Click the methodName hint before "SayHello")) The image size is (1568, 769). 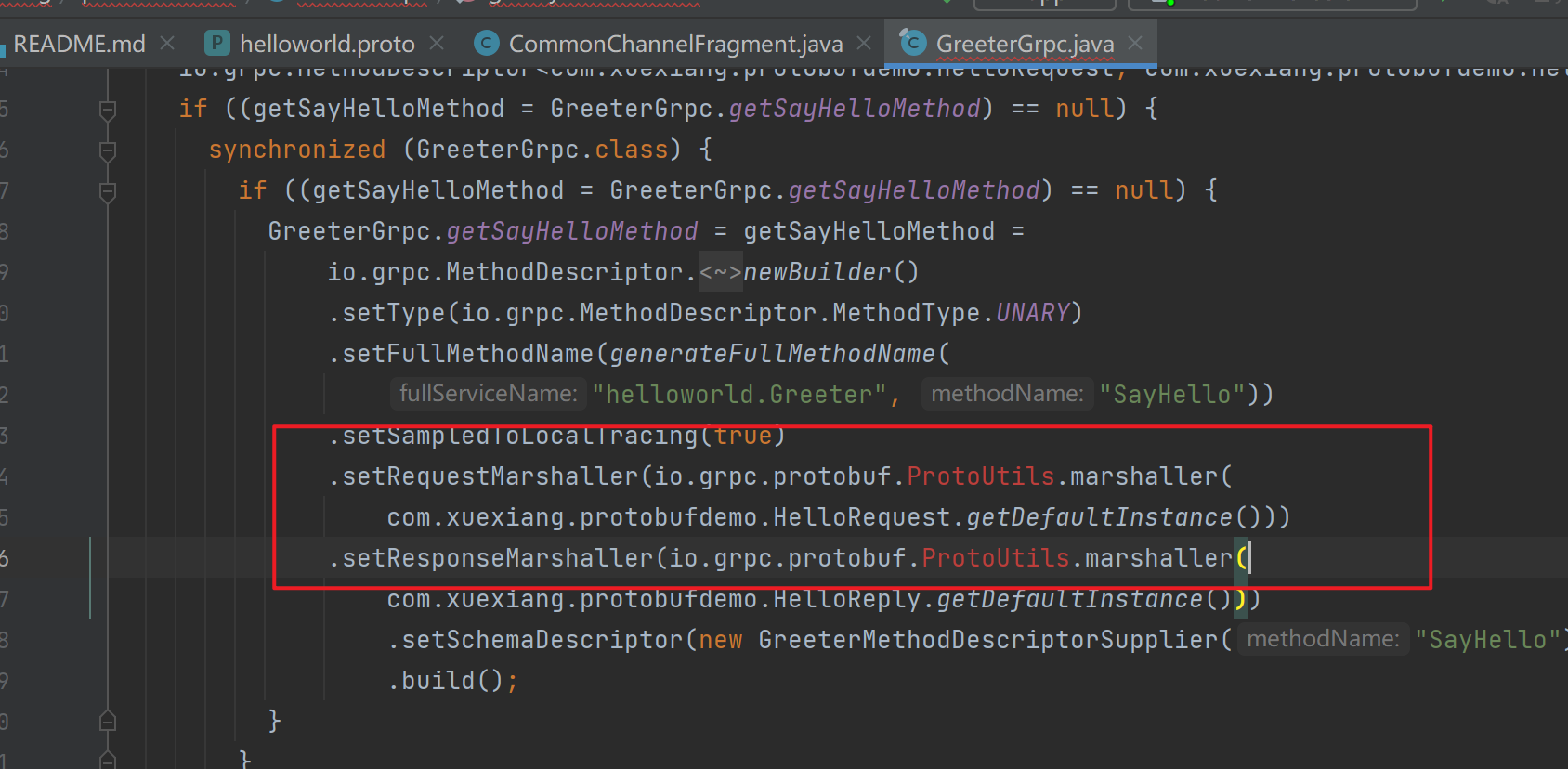click(1007, 394)
